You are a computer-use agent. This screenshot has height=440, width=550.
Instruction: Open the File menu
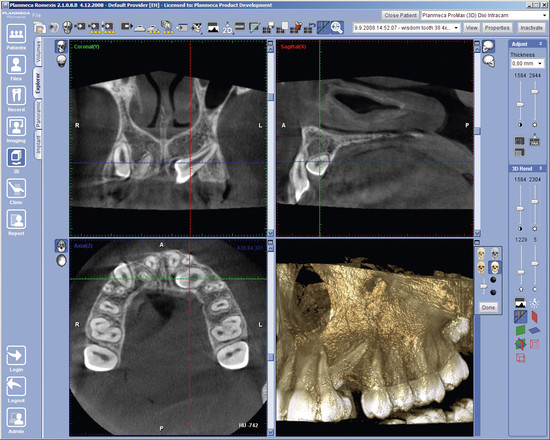pos(36,15)
